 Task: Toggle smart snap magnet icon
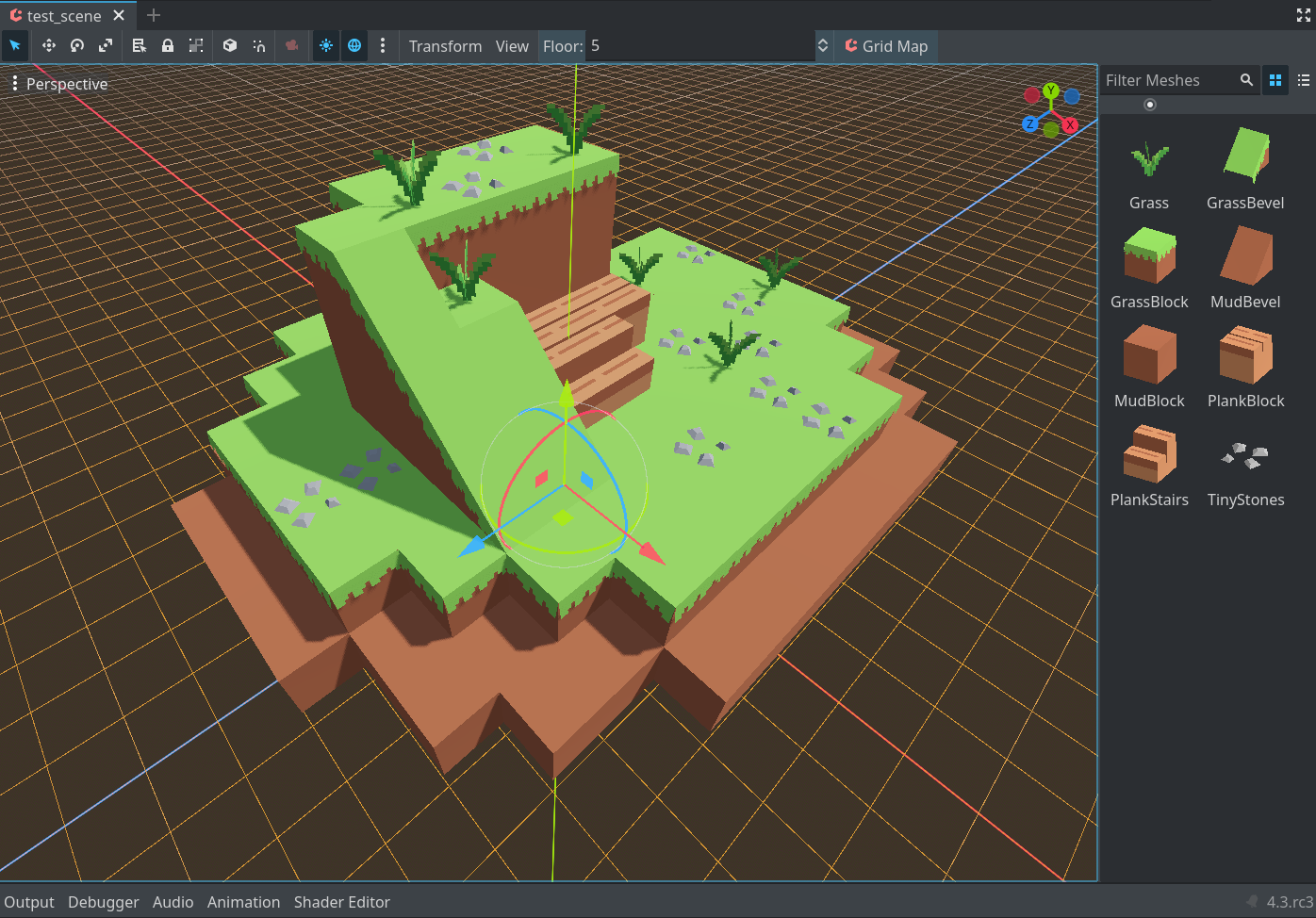click(258, 45)
